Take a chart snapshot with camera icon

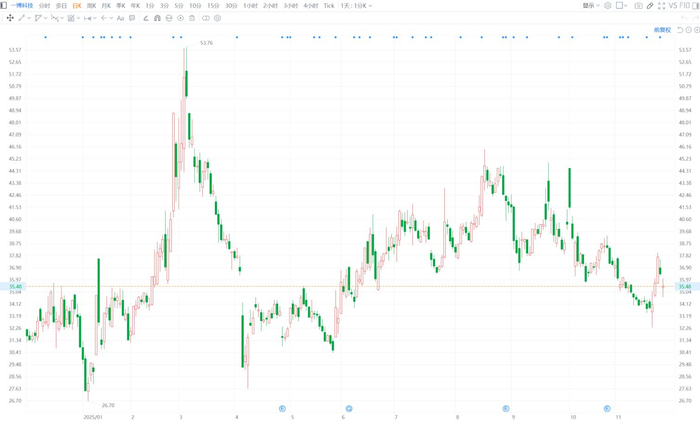pyautogui.click(x=638, y=6)
